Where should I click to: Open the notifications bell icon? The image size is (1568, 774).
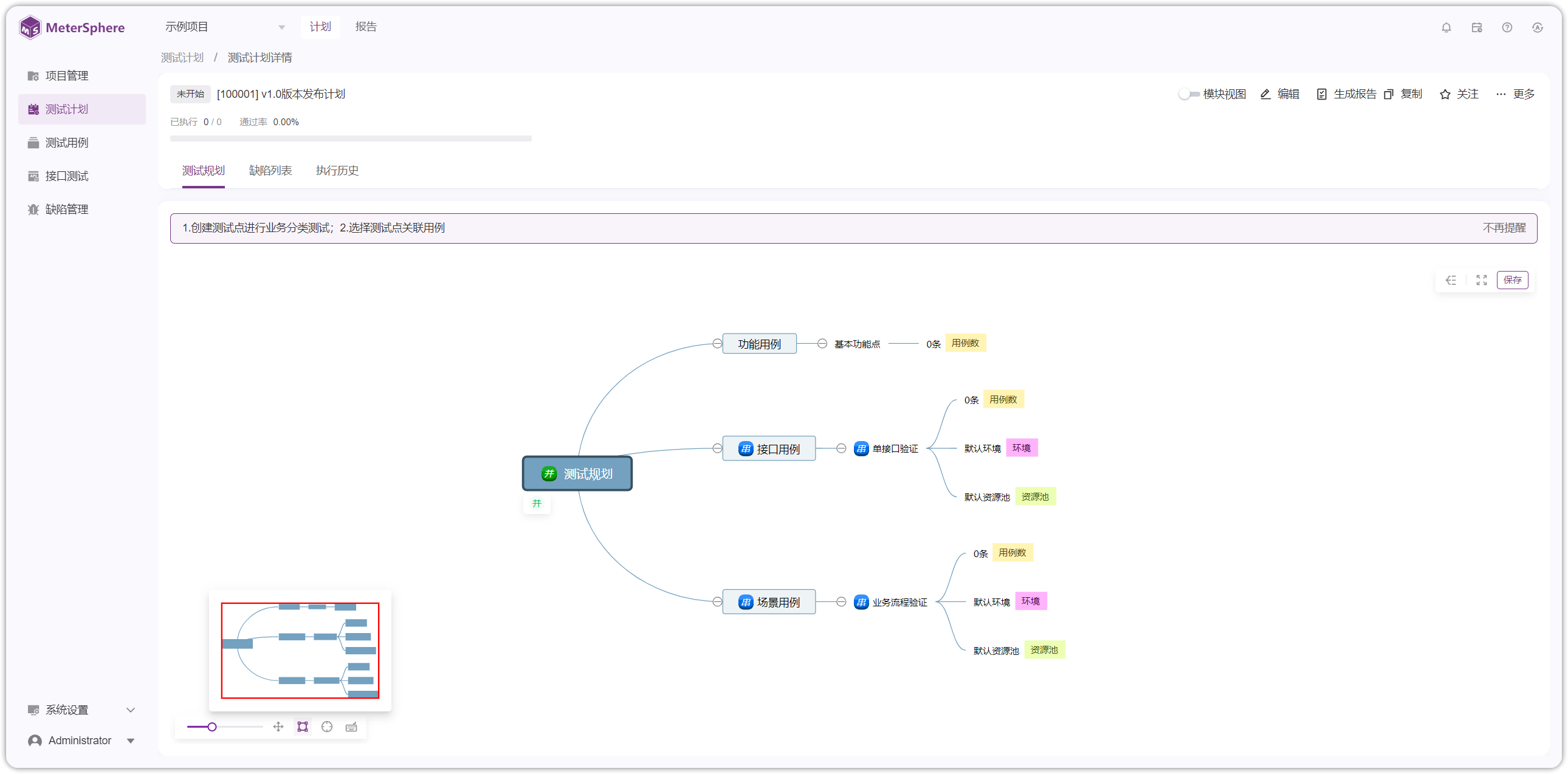click(x=1446, y=27)
